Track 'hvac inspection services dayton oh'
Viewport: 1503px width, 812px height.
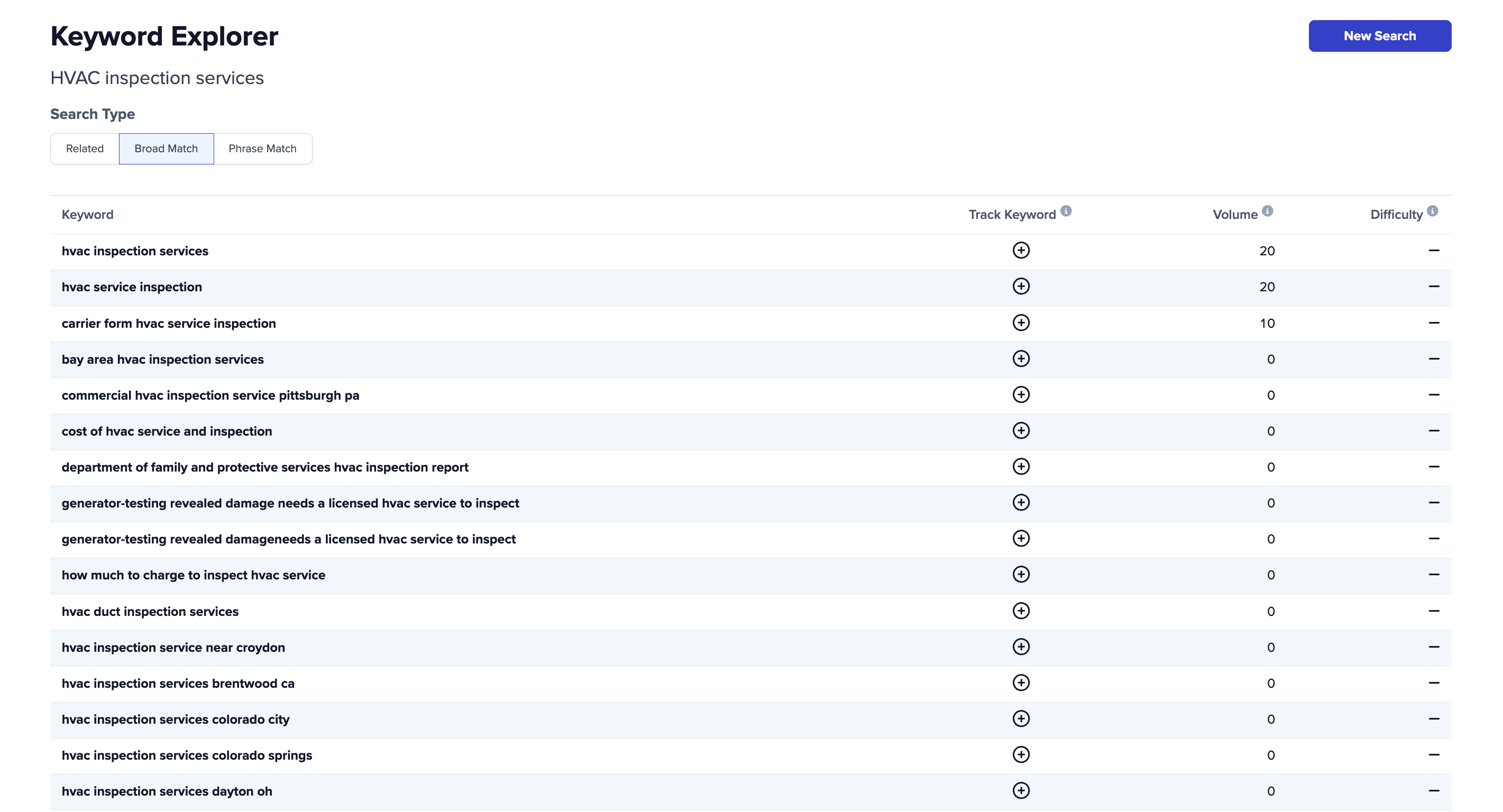(1021, 791)
